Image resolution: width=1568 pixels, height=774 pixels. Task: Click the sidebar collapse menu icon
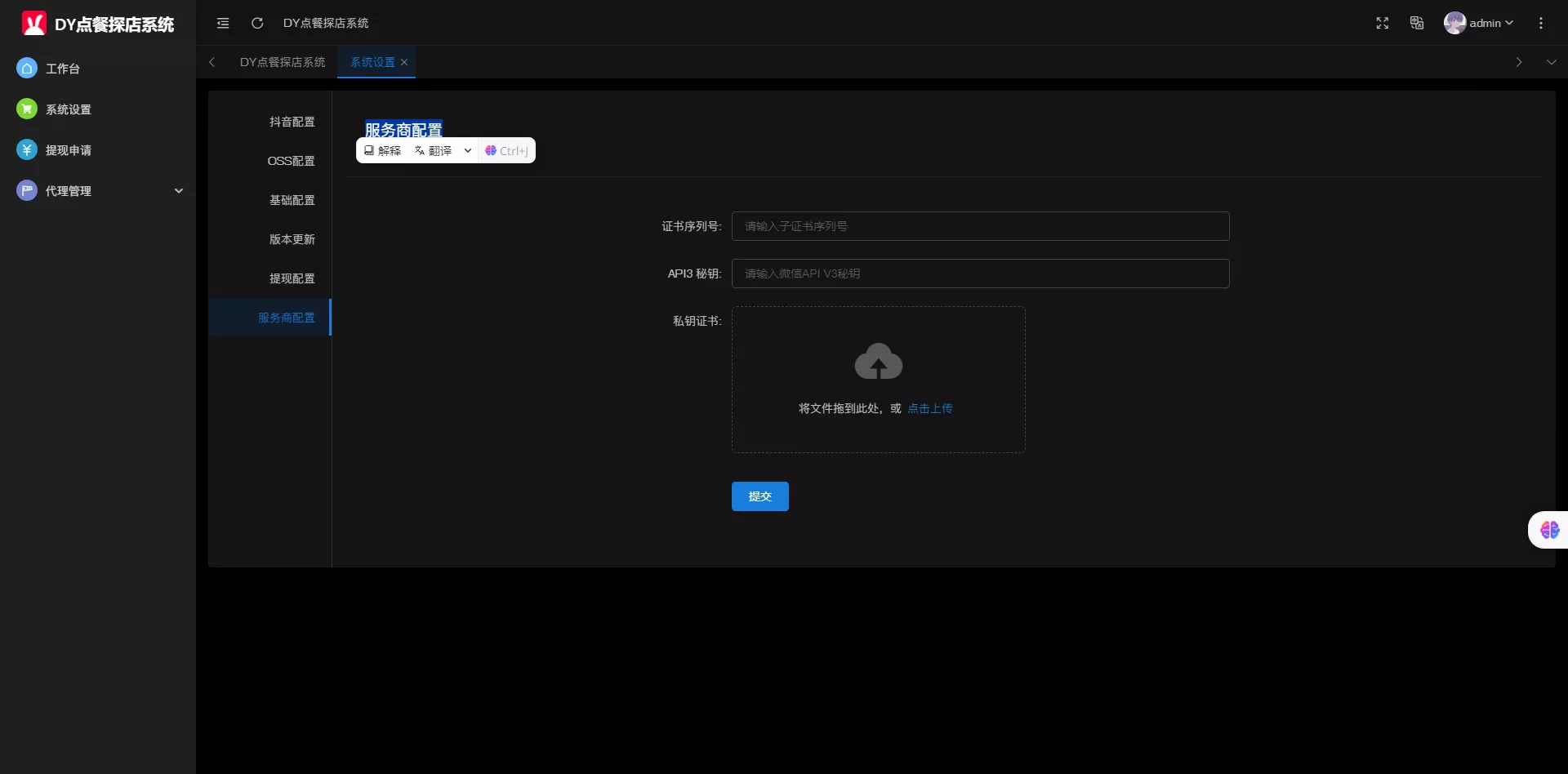tap(223, 23)
